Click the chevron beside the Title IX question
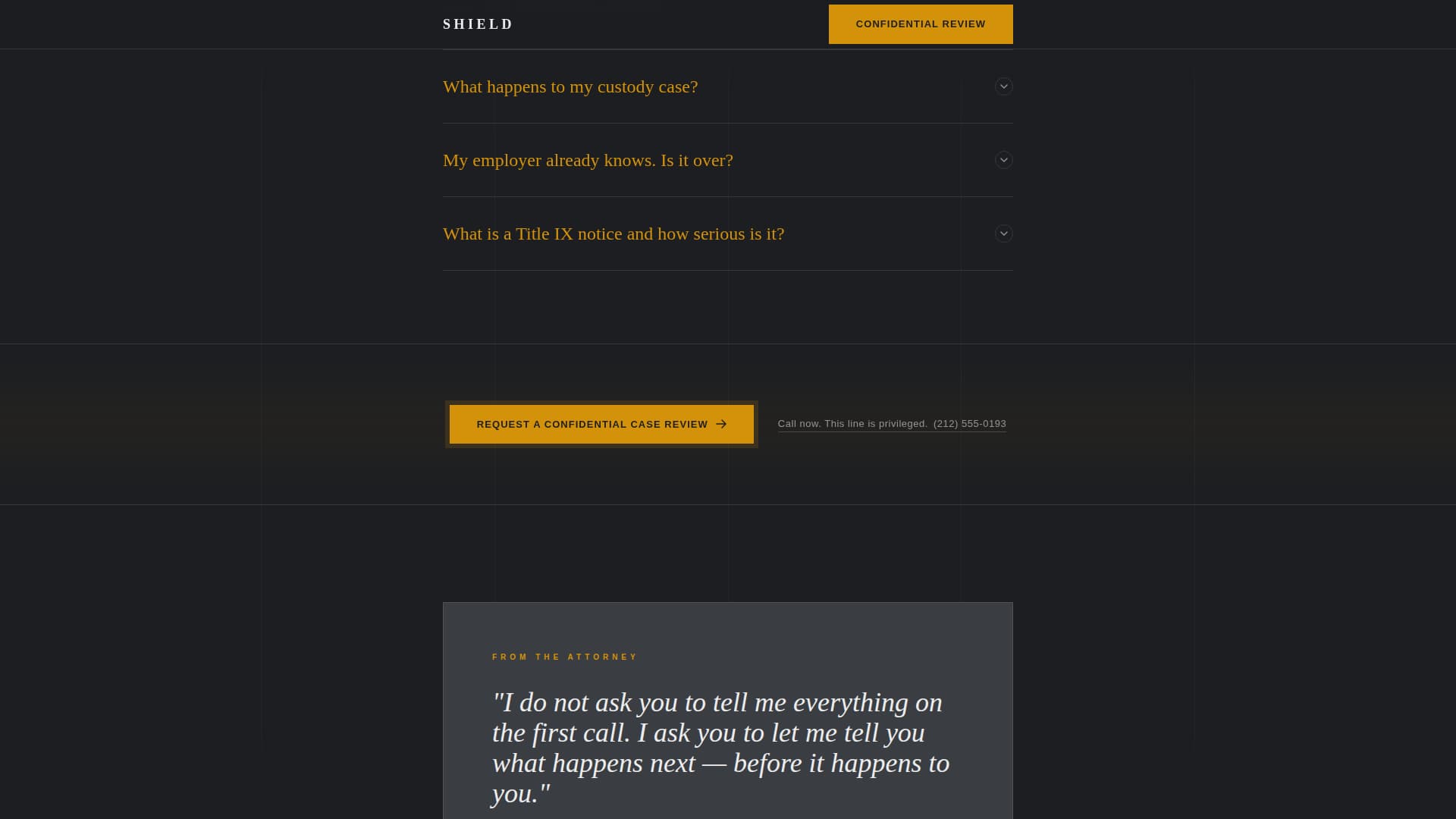 1003,234
